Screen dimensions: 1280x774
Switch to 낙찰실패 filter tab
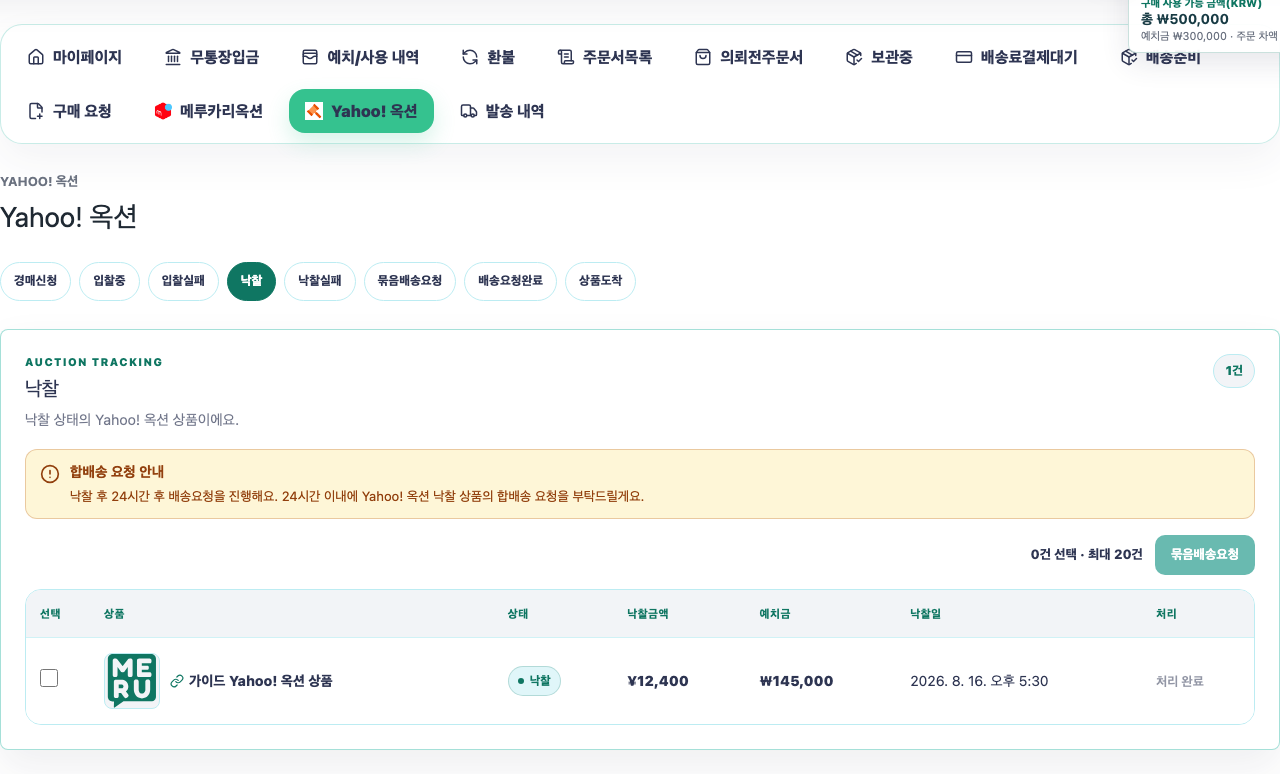click(320, 281)
